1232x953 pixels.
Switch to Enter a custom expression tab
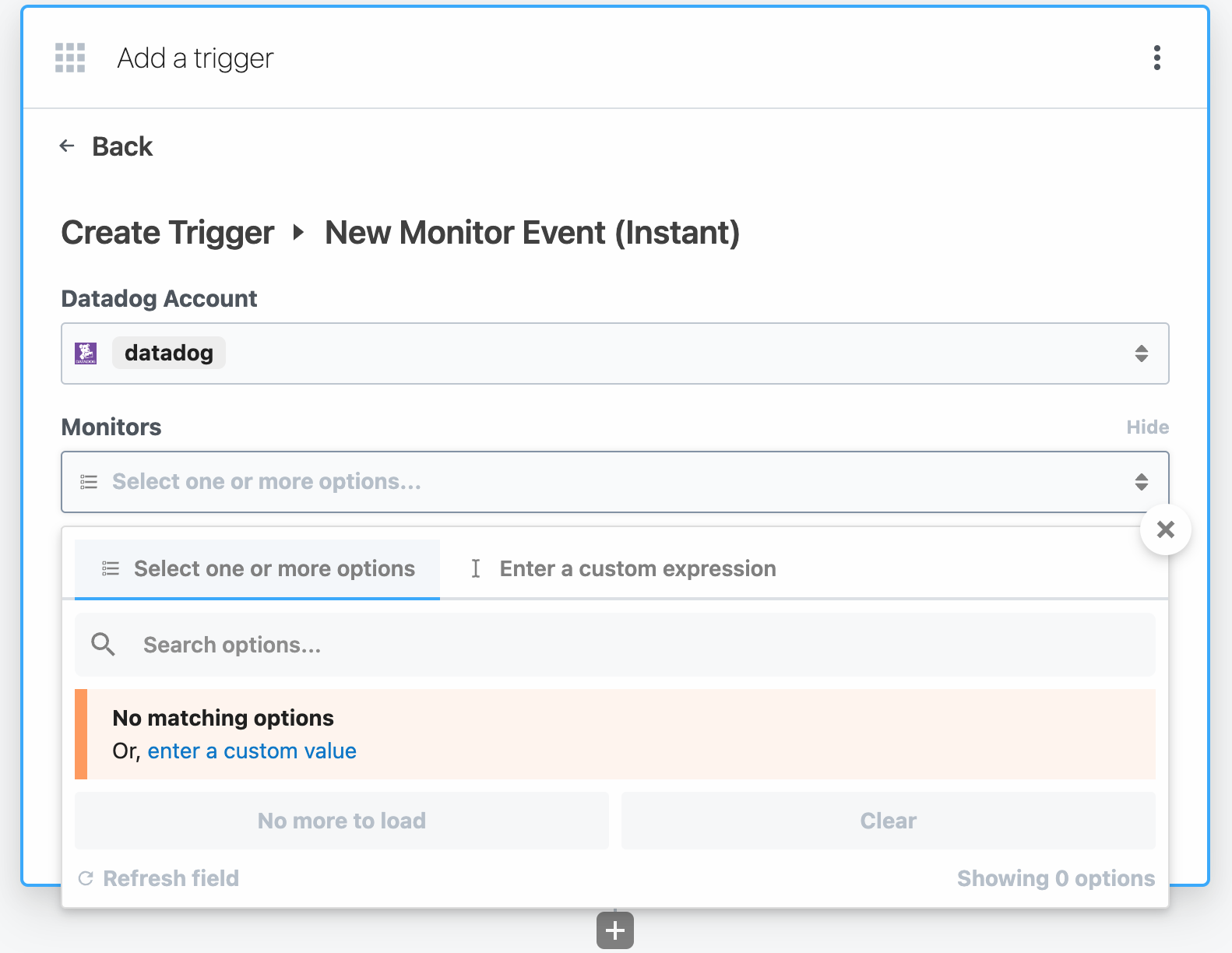coord(623,569)
